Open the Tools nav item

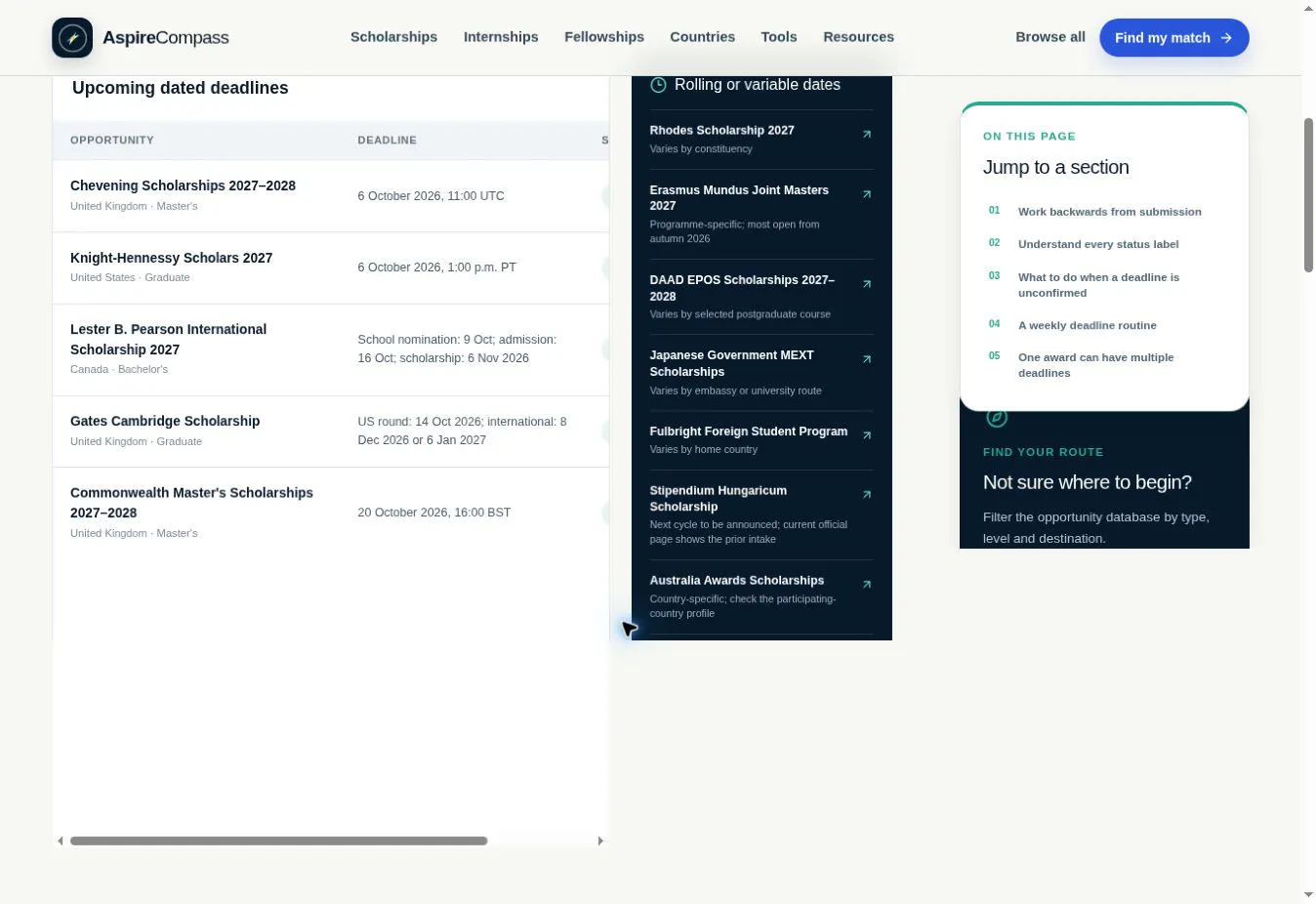click(x=779, y=37)
